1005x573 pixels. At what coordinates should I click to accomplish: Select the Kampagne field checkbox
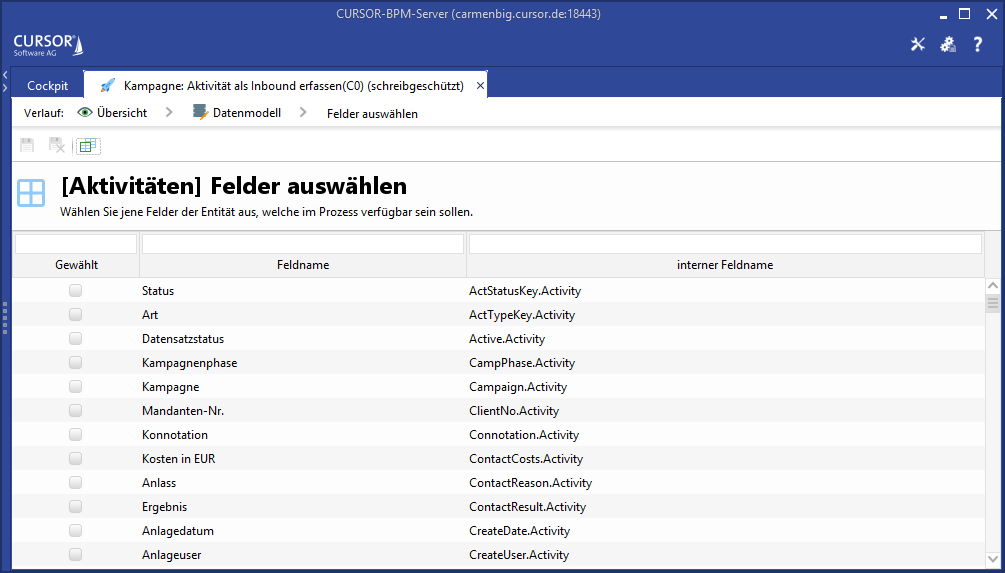pos(75,387)
